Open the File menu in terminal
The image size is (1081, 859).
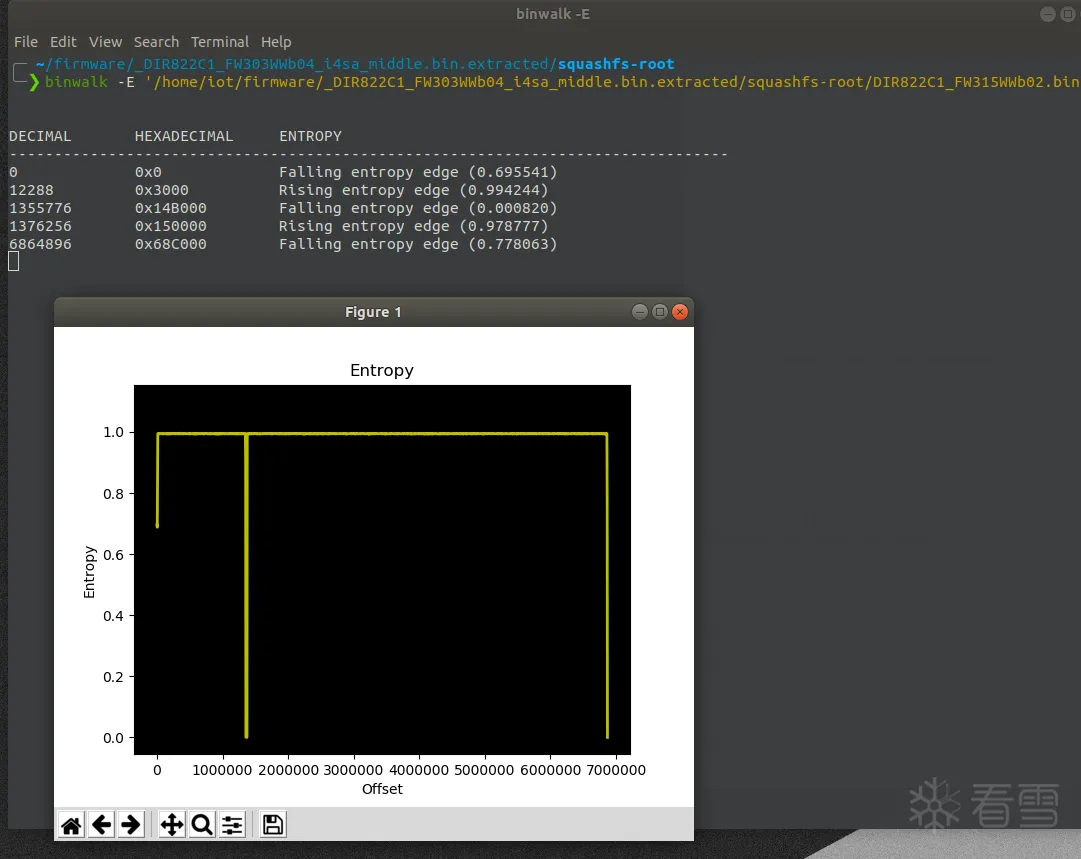coord(26,42)
